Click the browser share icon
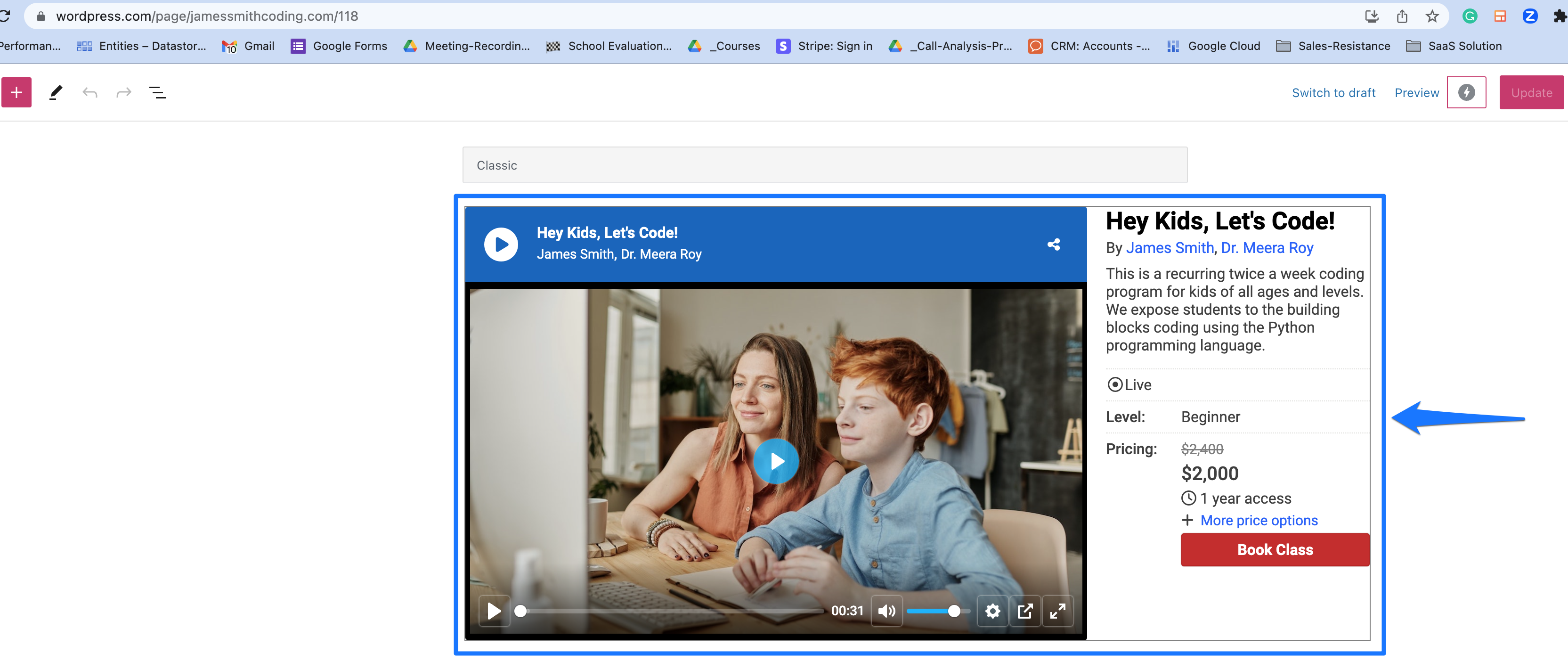The image size is (1568, 661). (1402, 16)
